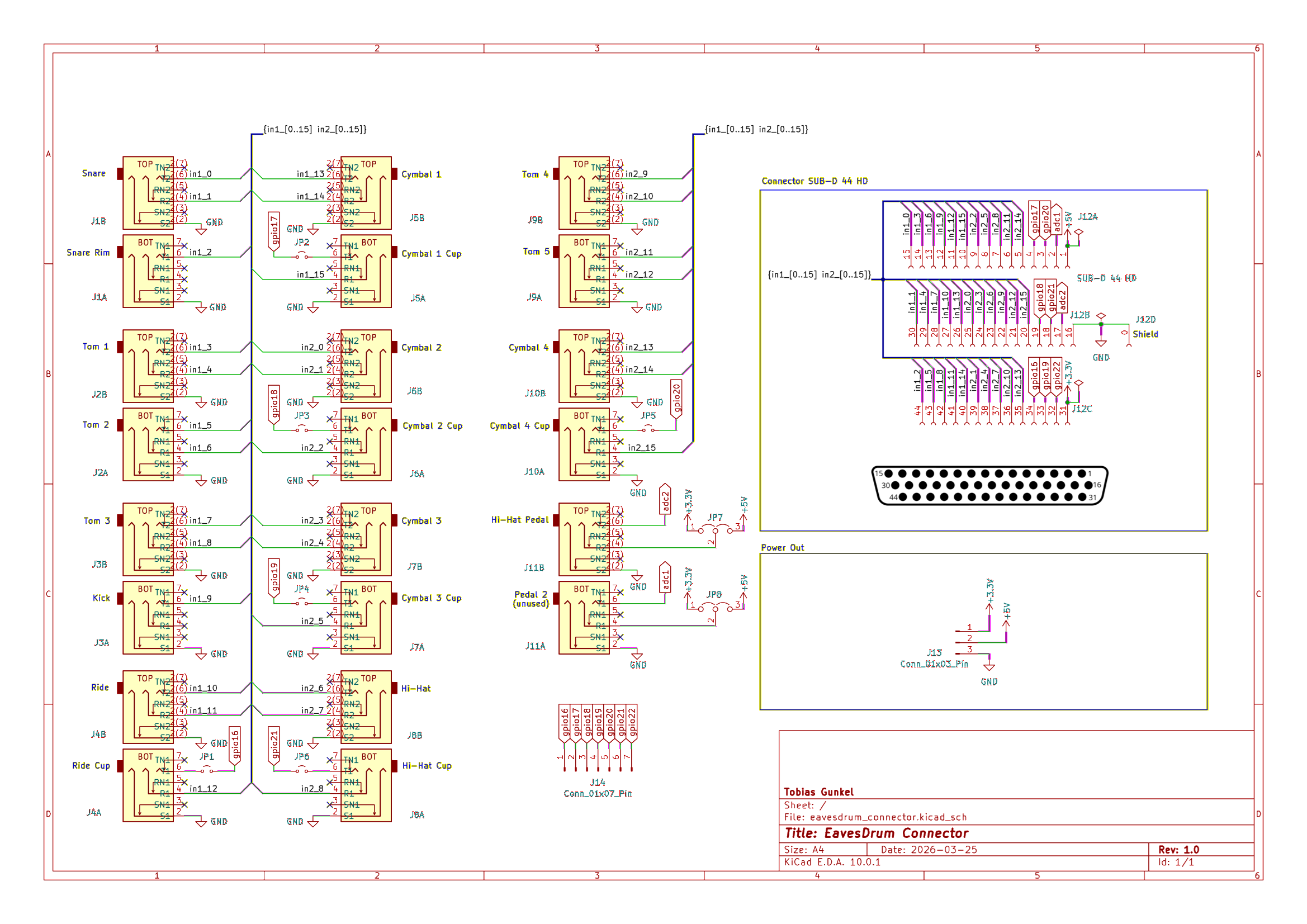Screen dimensions: 1307x924
Task: Select the Tobias Gunkel title block text
Action: point(818,792)
